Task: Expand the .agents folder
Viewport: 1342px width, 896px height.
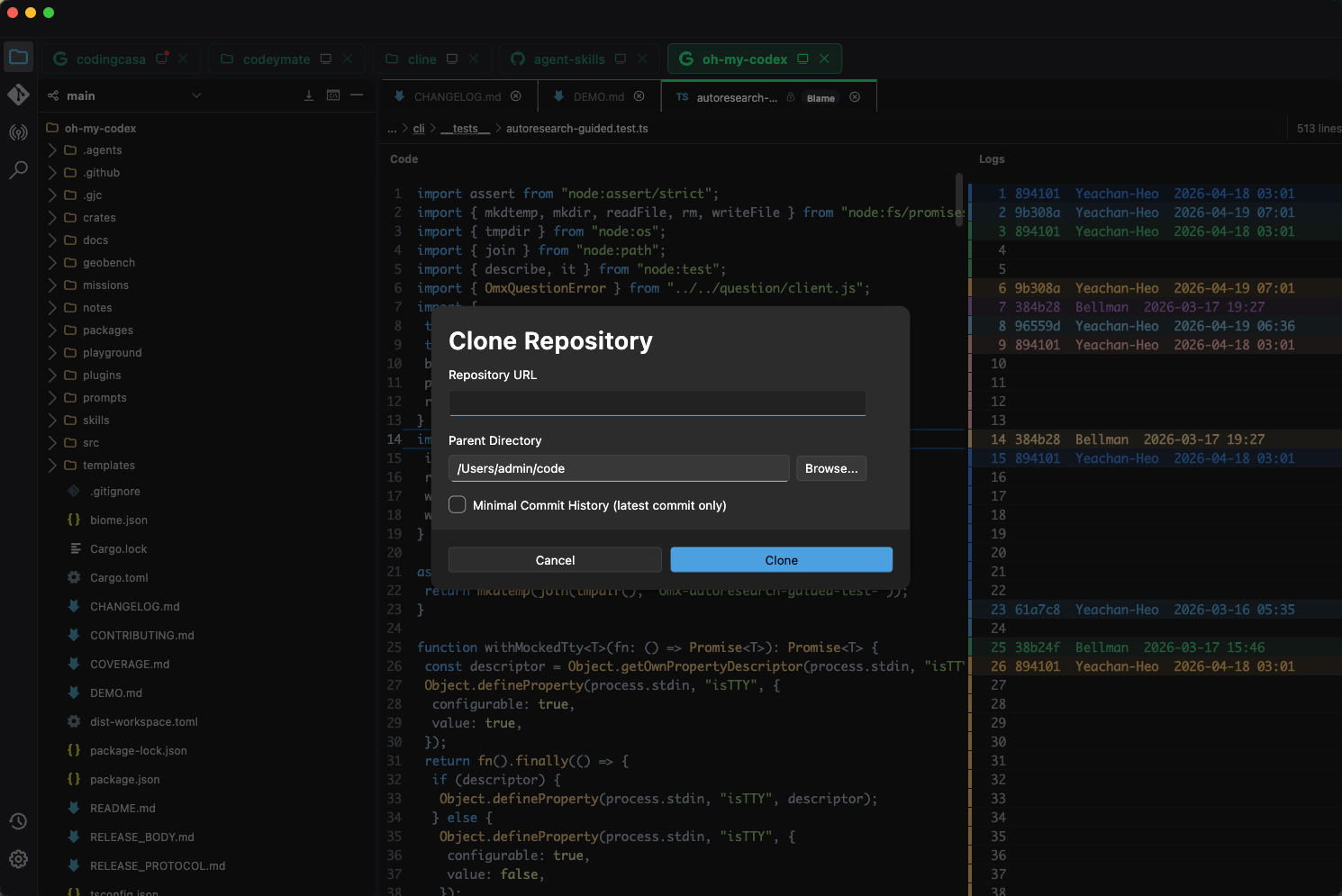Action: click(52, 150)
